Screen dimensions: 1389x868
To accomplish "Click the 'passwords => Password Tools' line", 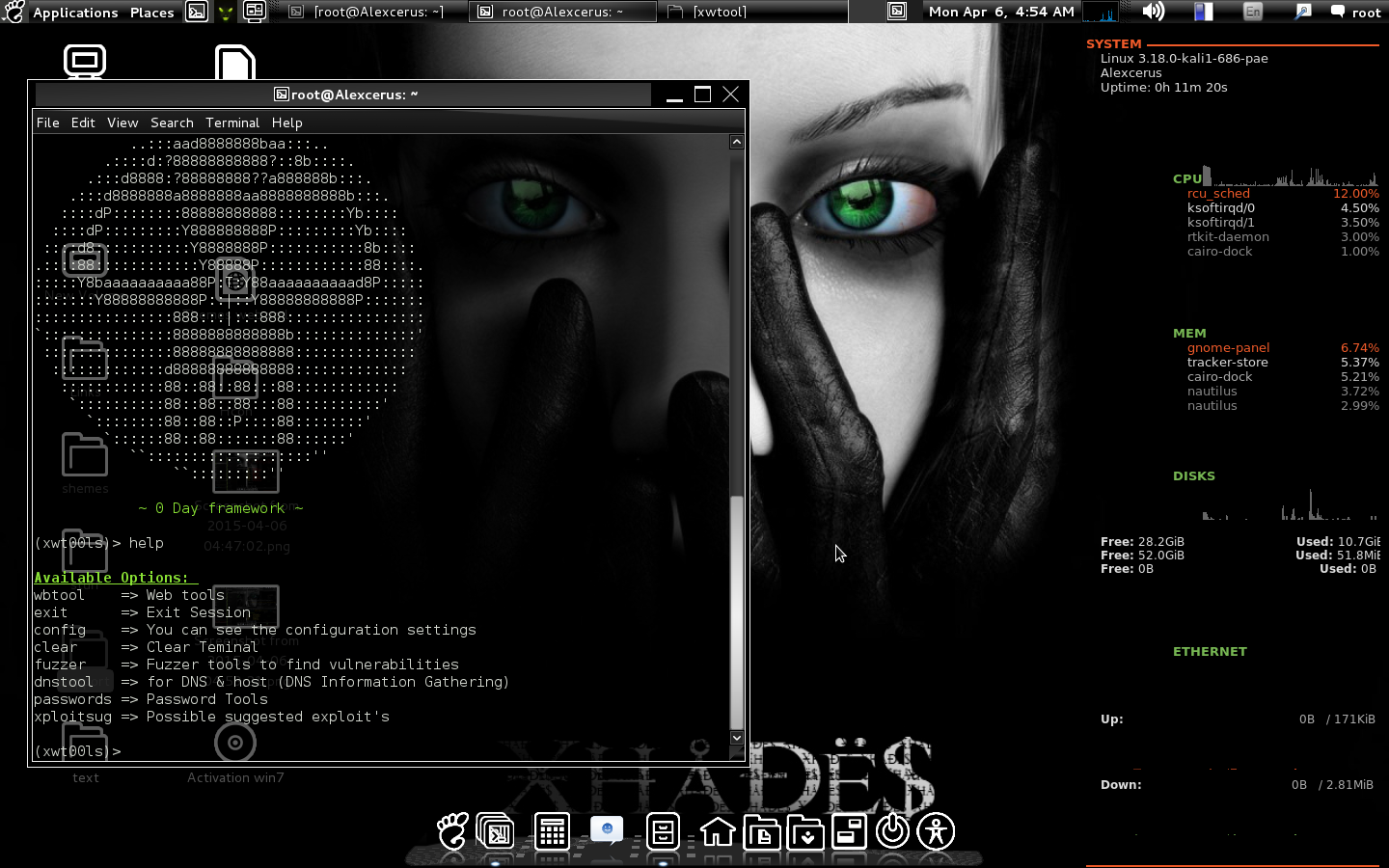I will (x=150, y=699).
